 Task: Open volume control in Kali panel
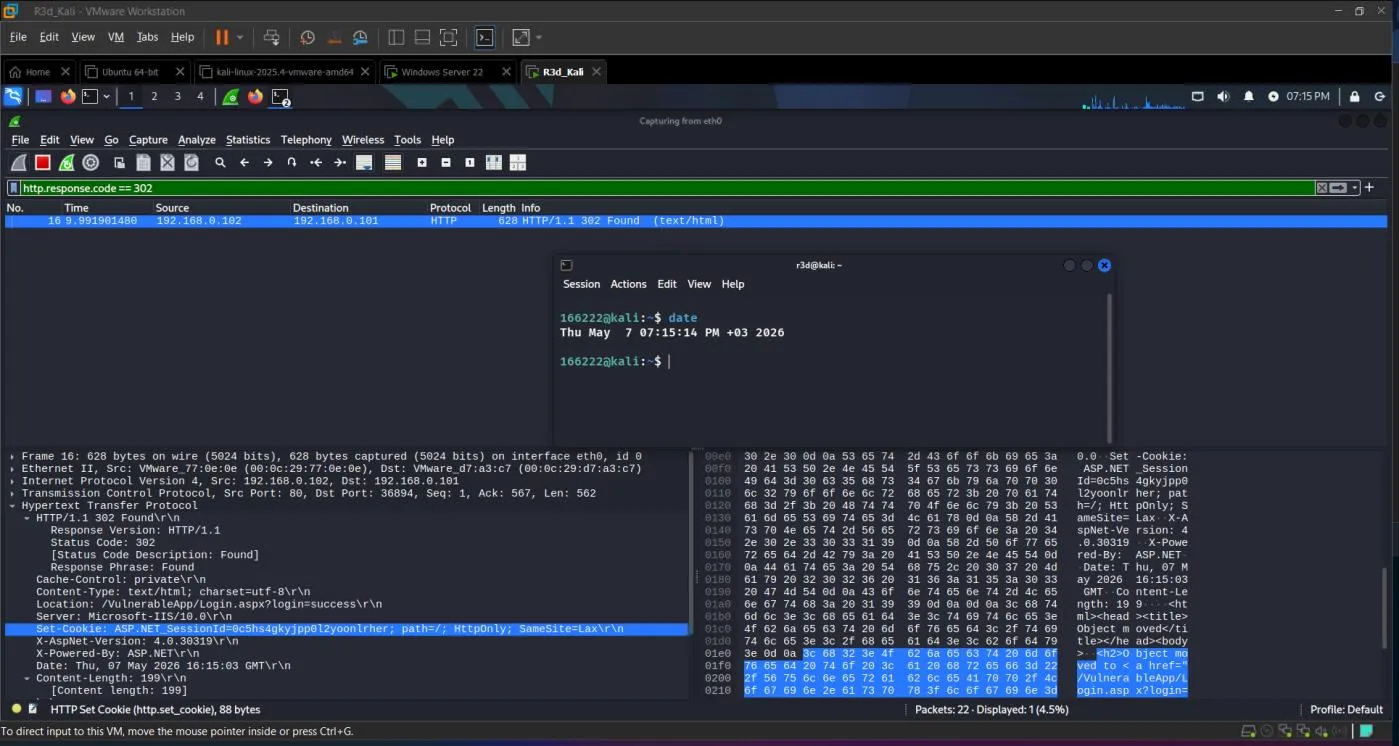click(x=1223, y=96)
